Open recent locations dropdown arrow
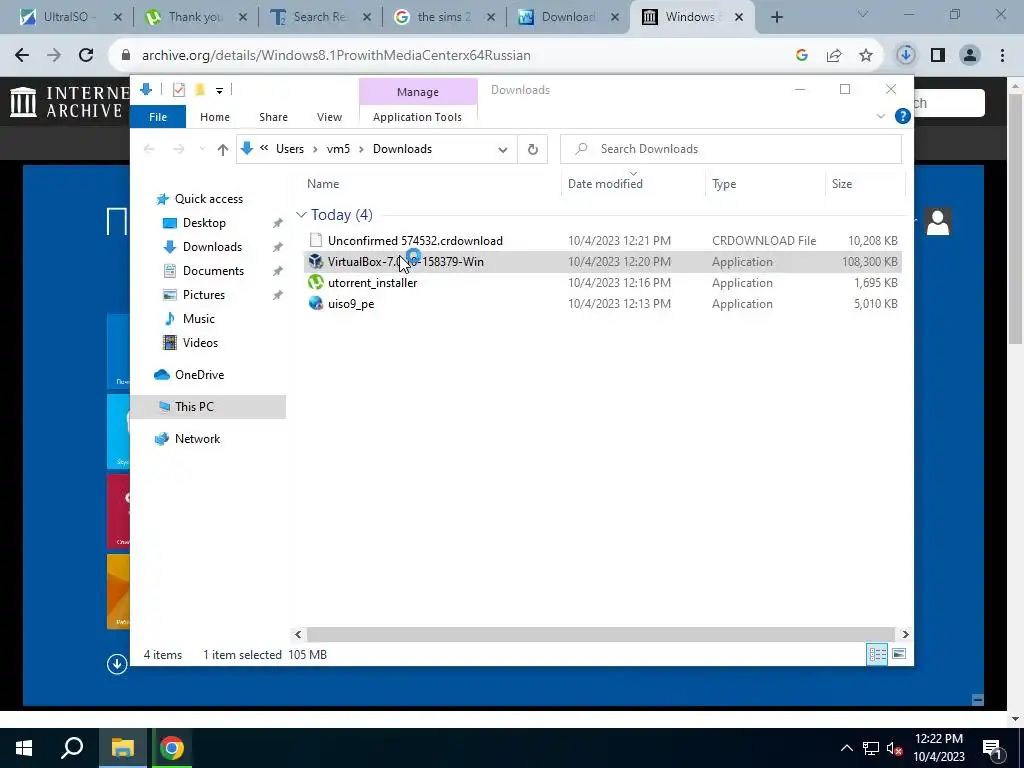Image resolution: width=1024 pixels, height=768 pixels. 202,150
